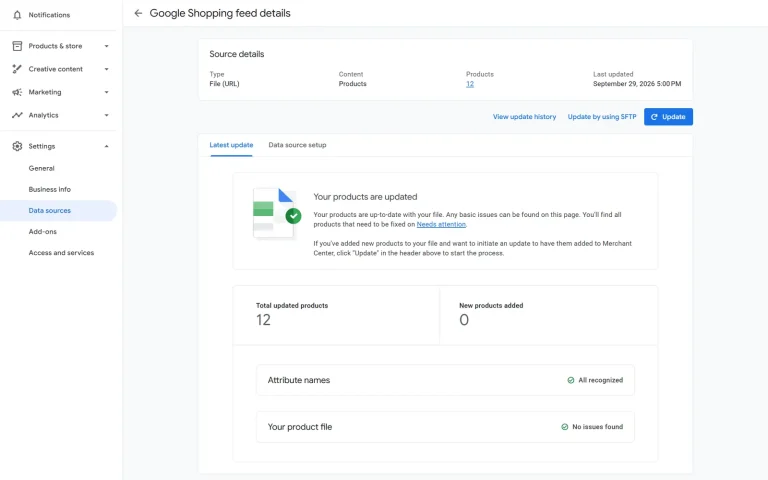The image size is (768, 480).
Task: Click View update history link
Action: point(524,117)
